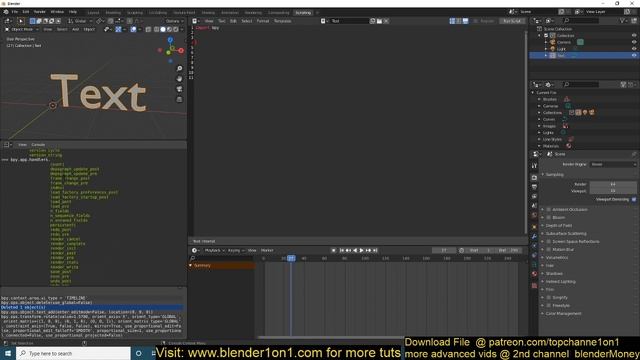Toggle the Viewport Denoising checkbox

click(634, 199)
